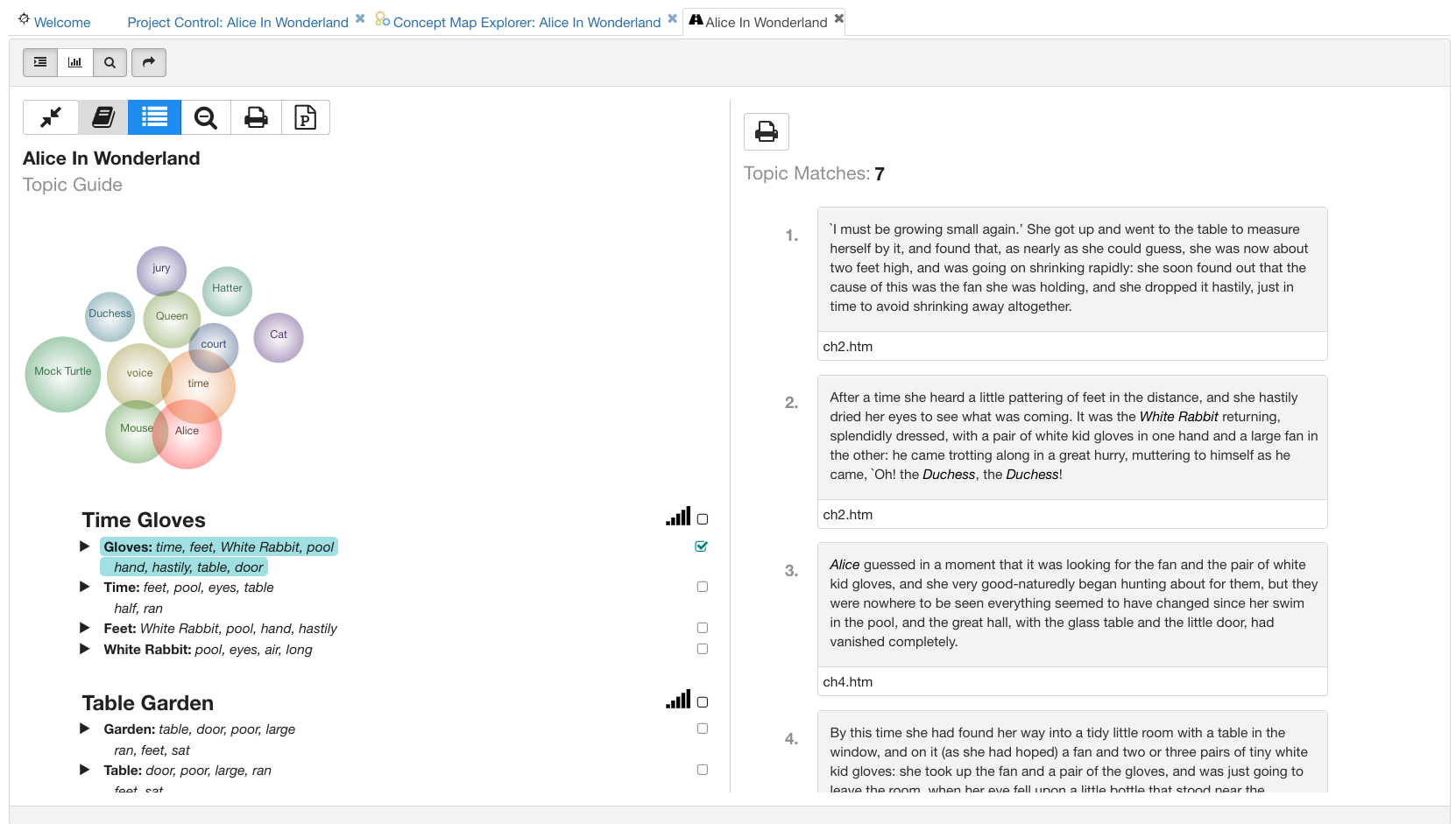Expand the Gloves topic disclosure triangle

pyautogui.click(x=84, y=546)
